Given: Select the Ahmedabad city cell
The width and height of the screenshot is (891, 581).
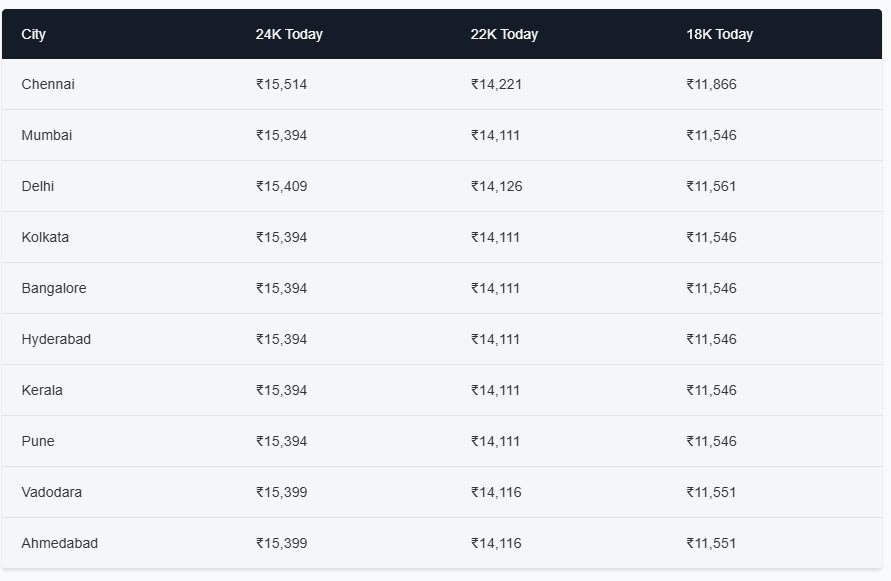Looking at the screenshot, I should pos(60,543).
